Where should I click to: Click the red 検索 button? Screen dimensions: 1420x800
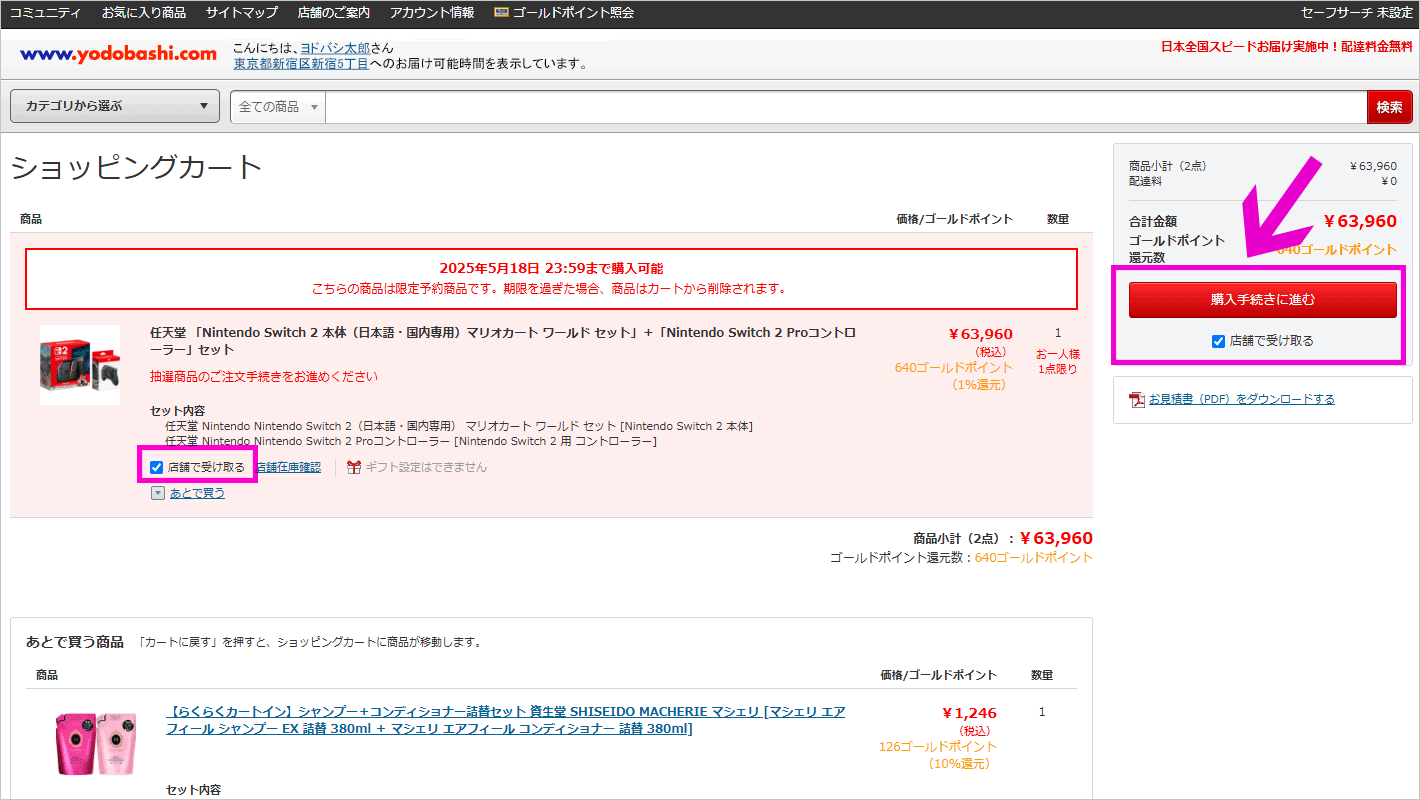click(x=1390, y=107)
